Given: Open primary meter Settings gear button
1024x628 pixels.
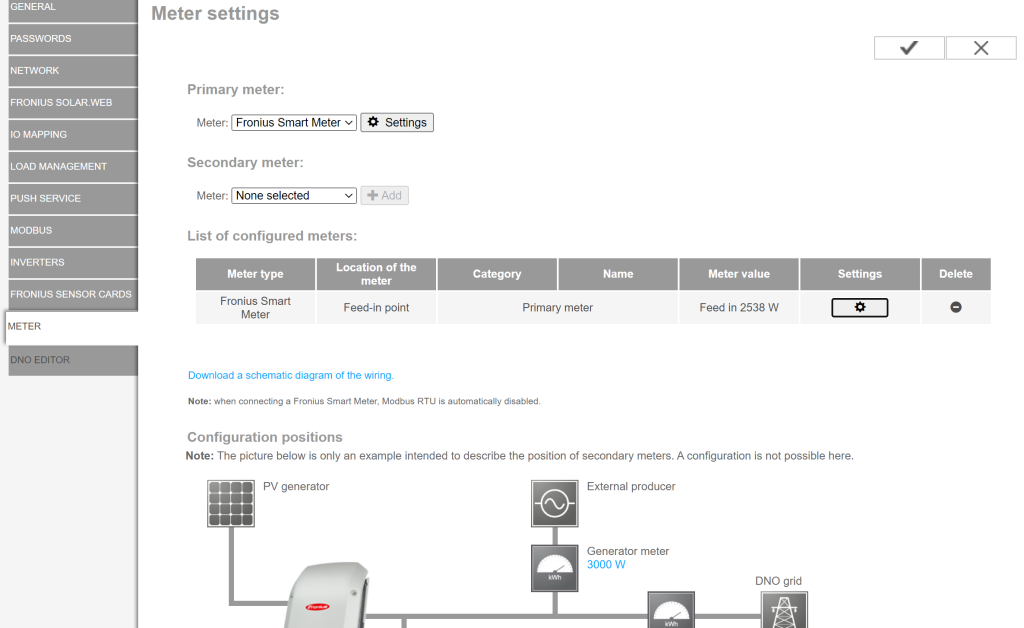Looking at the screenshot, I should (x=397, y=122).
